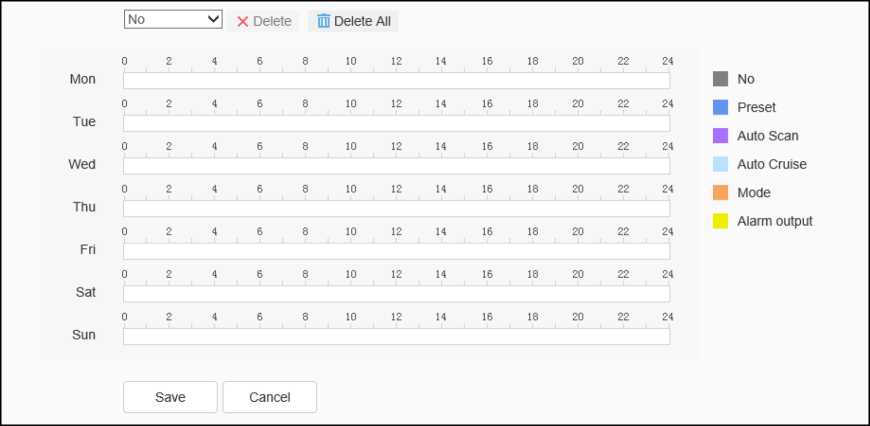The width and height of the screenshot is (870, 426).
Task: Click the trash can Delete All icon
Action: [x=323, y=21]
